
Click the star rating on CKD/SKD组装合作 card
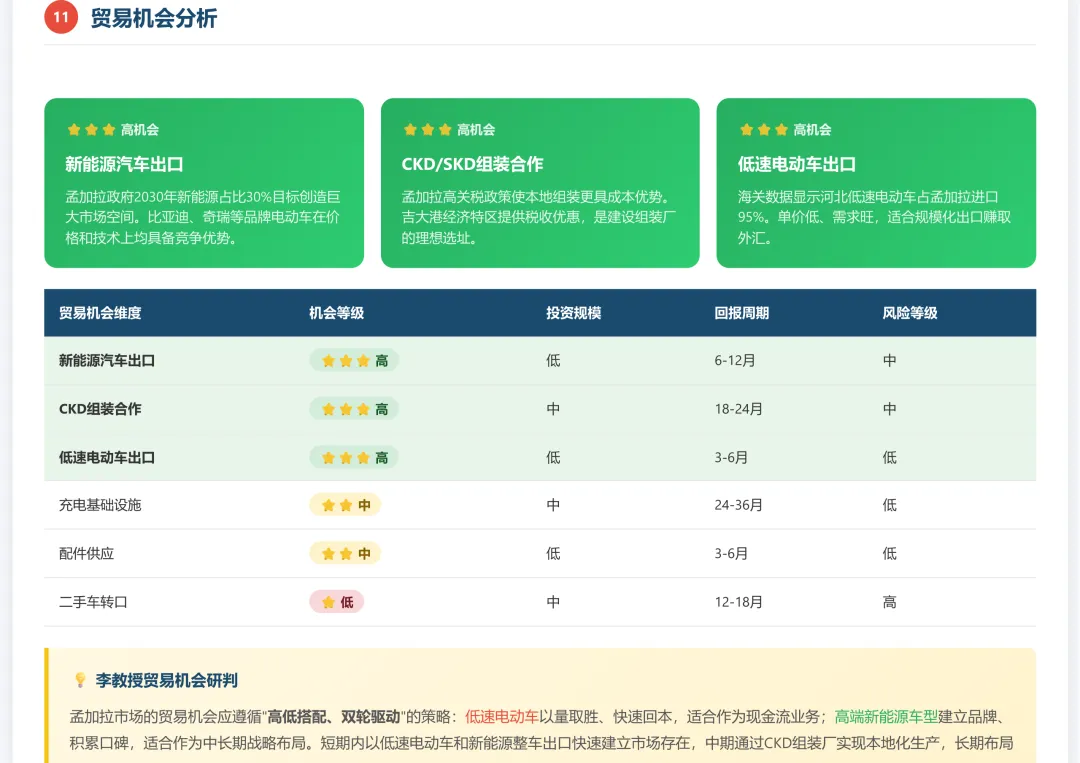427,129
